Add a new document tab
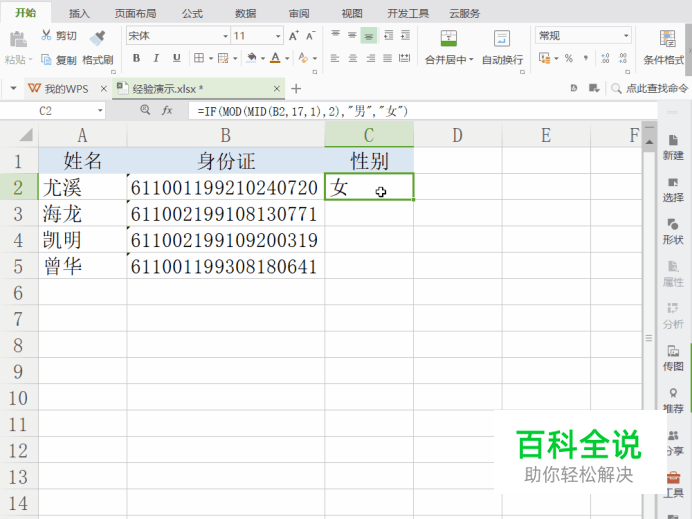Screen dimensions: 692x519 click(296, 89)
